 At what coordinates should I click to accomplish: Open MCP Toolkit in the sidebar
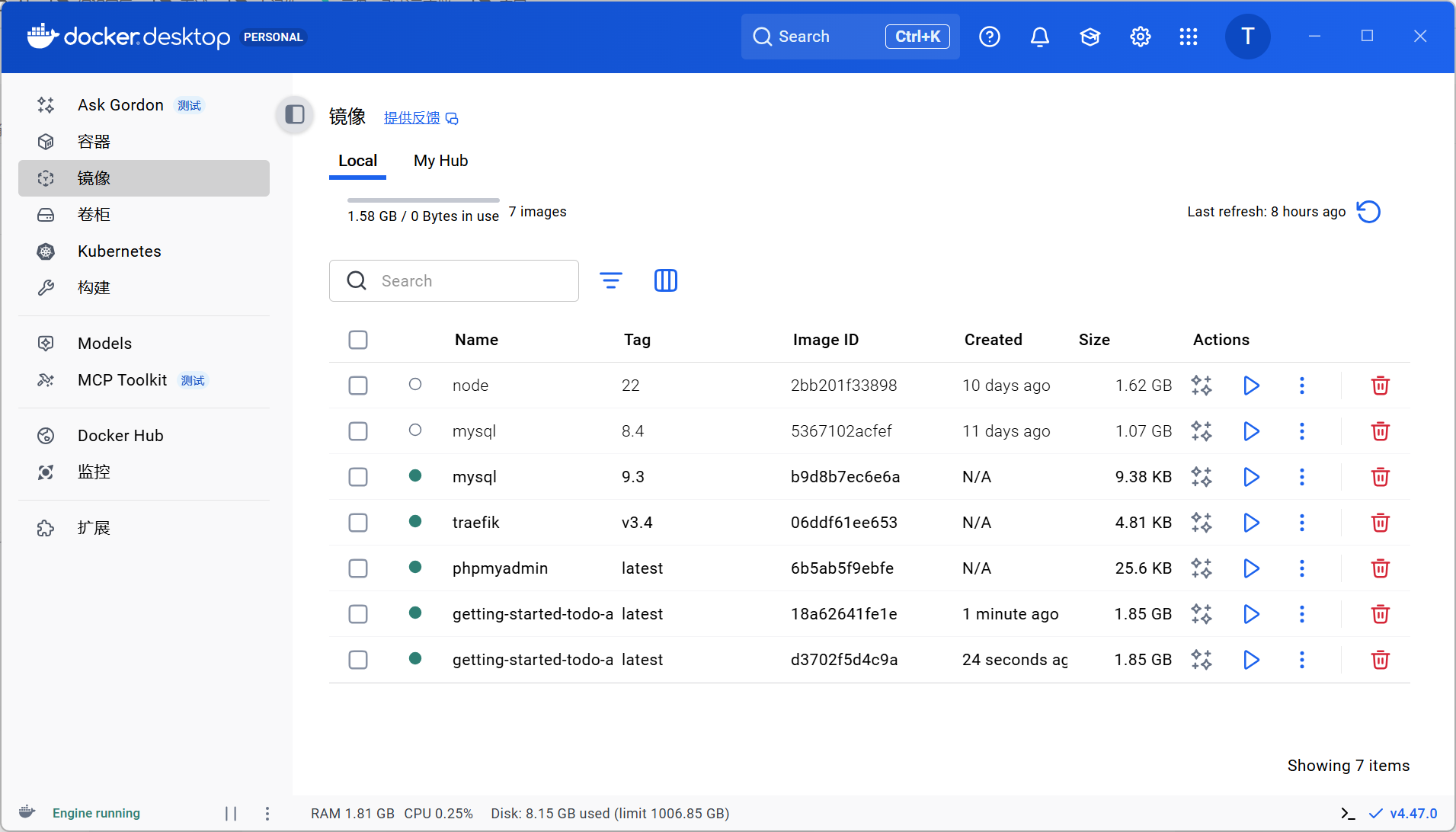click(x=144, y=380)
